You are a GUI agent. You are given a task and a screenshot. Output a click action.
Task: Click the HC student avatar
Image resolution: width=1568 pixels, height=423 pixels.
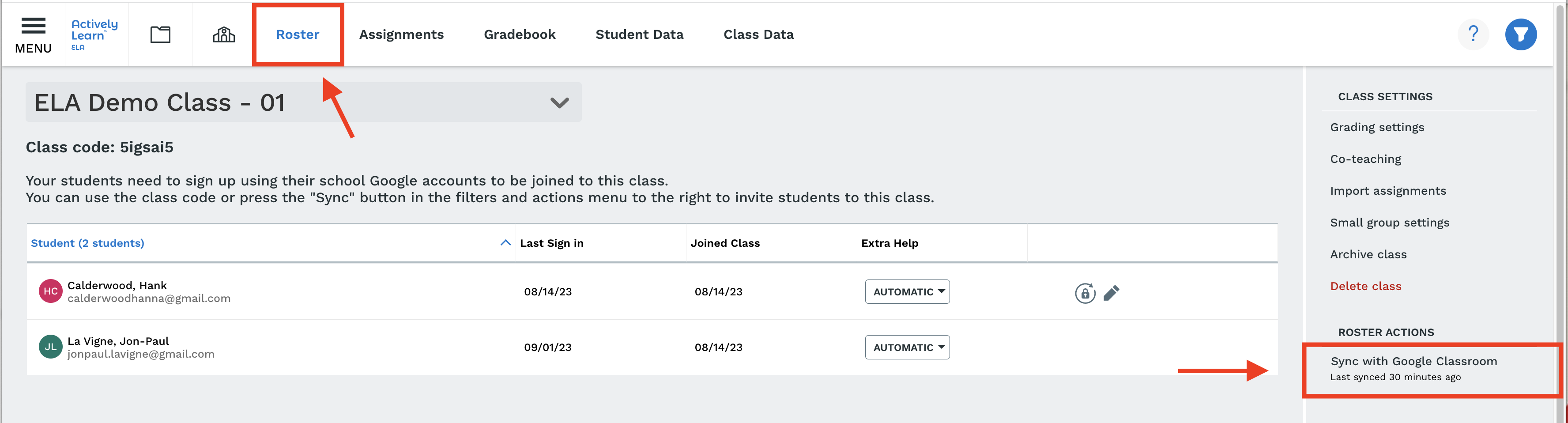pos(50,291)
